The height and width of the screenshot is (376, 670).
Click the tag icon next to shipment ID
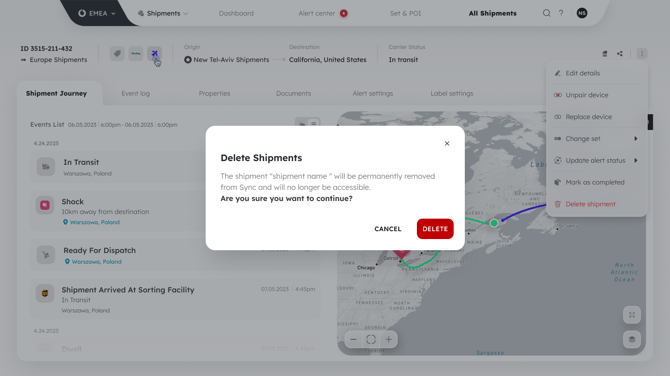click(x=117, y=53)
